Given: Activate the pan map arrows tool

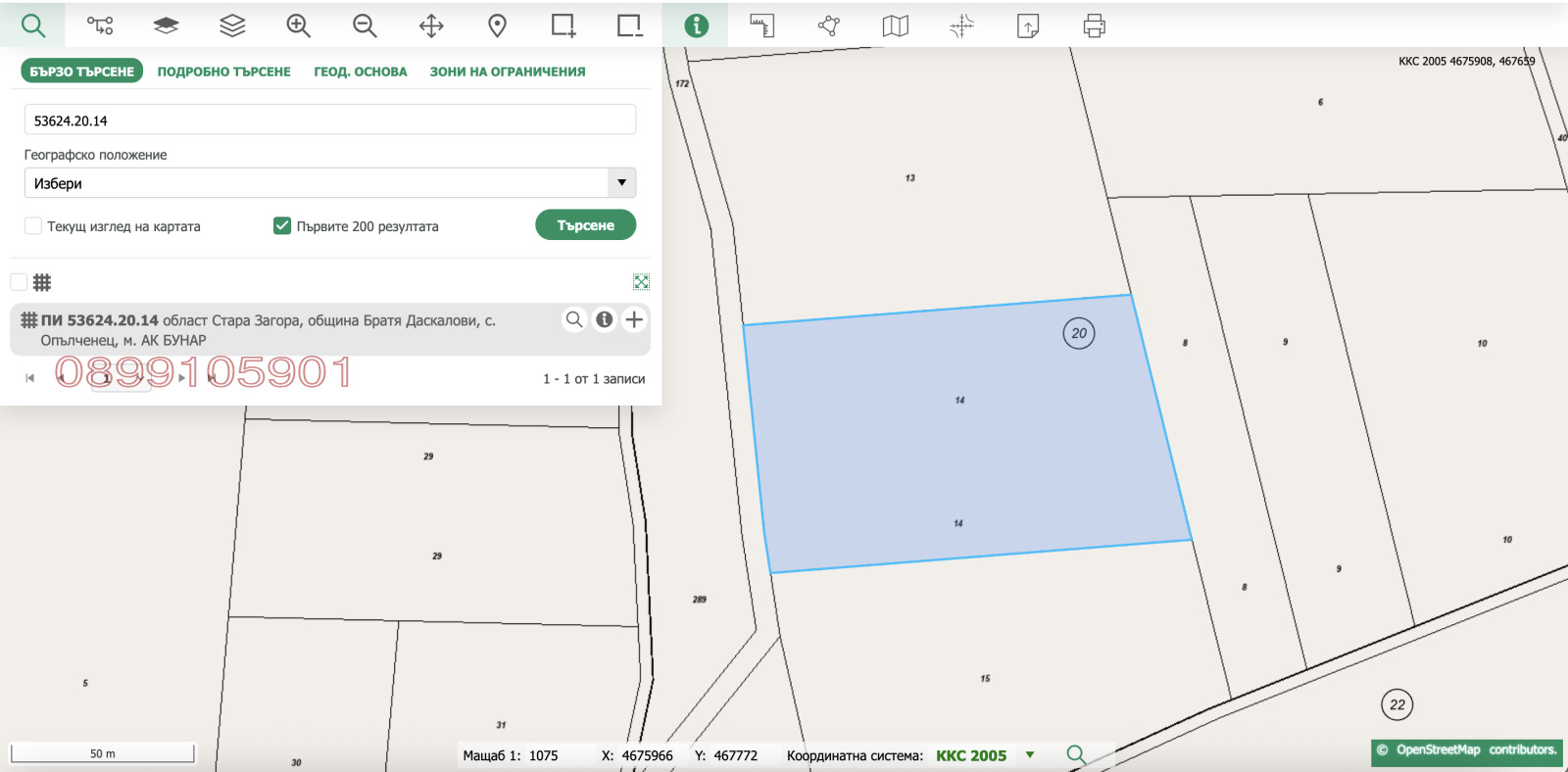Looking at the screenshot, I should (431, 25).
